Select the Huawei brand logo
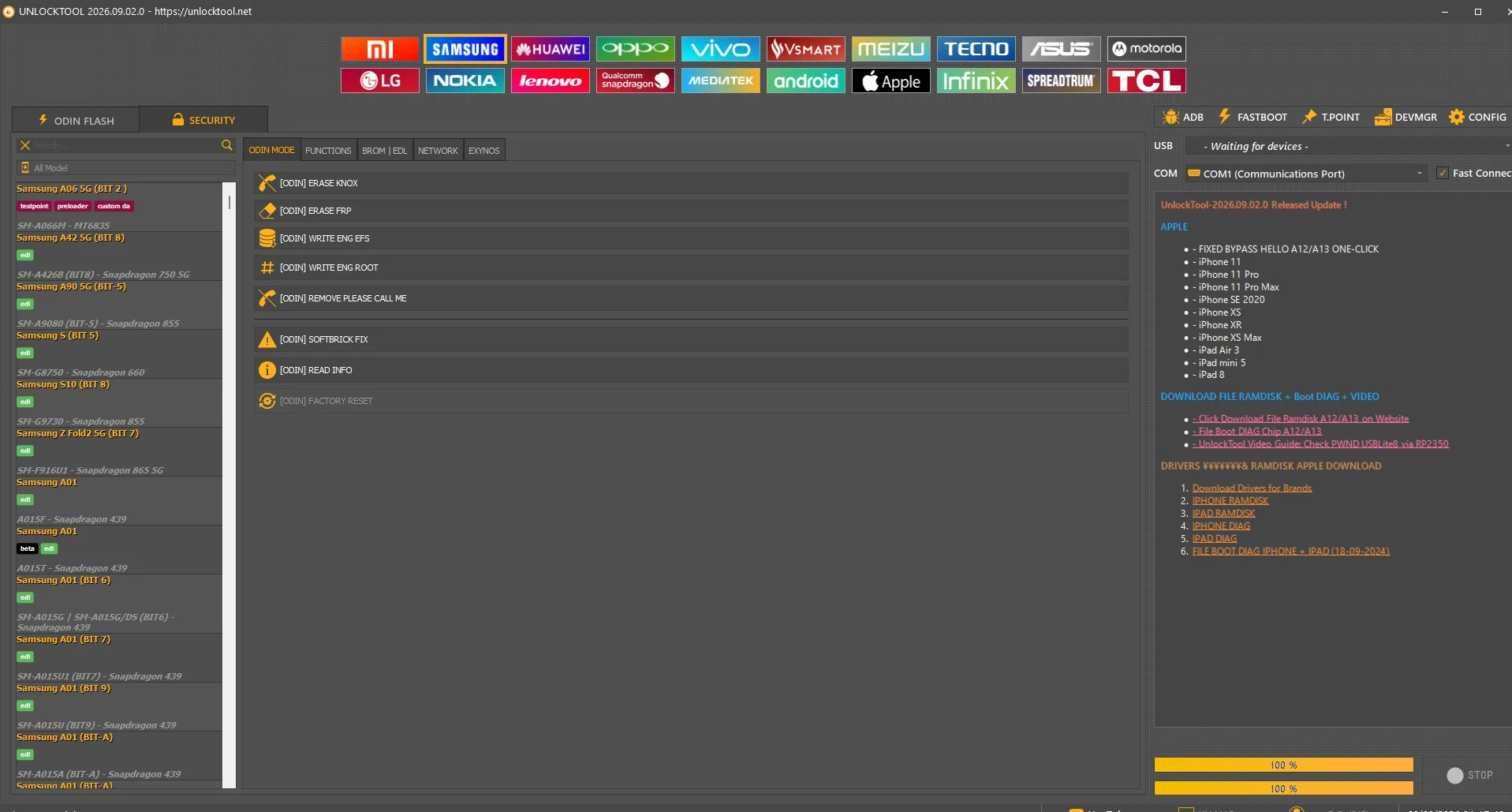 click(x=550, y=49)
